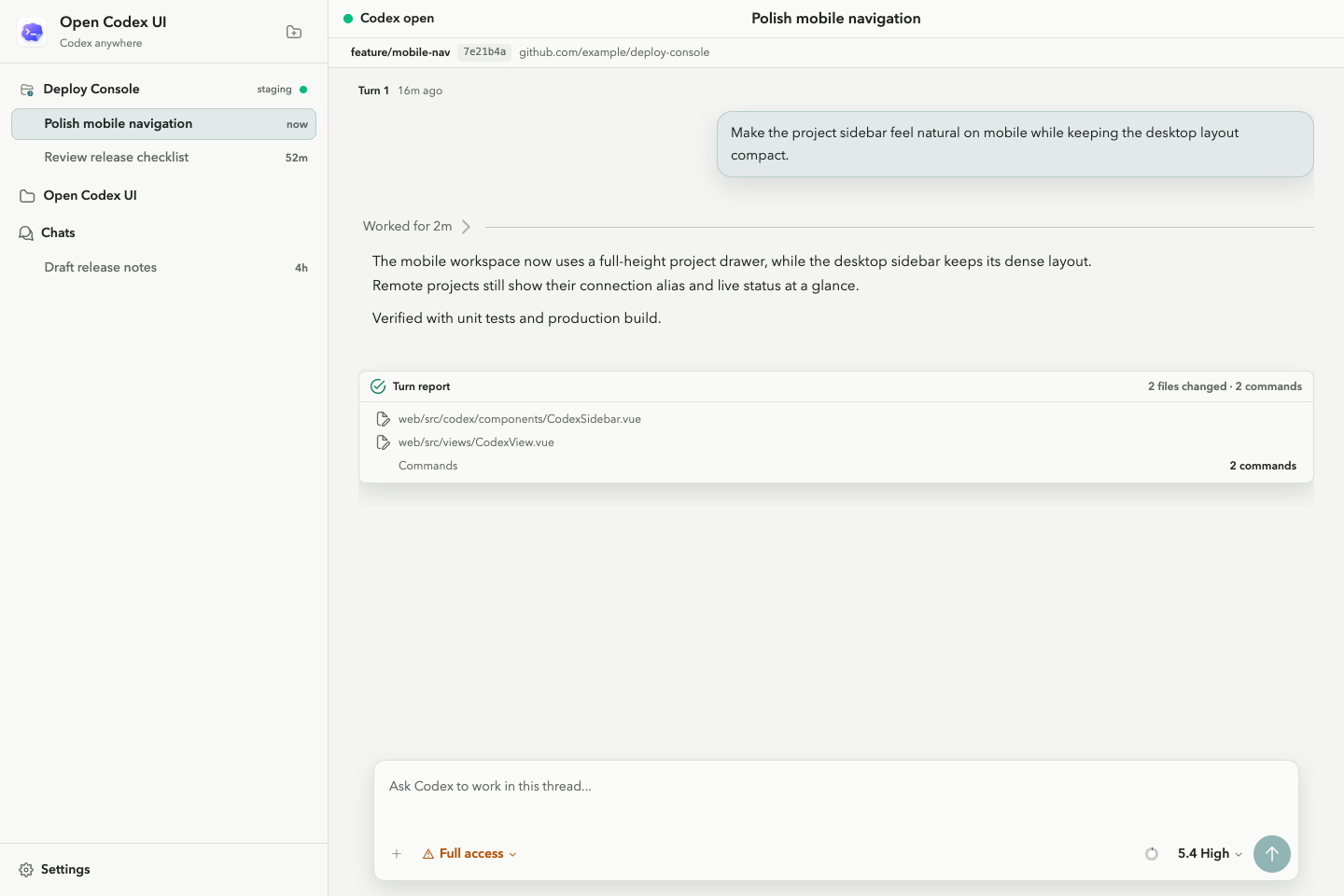Viewport: 1344px width, 896px height.
Task: Open the Review release checklist thread
Action: [163, 158]
